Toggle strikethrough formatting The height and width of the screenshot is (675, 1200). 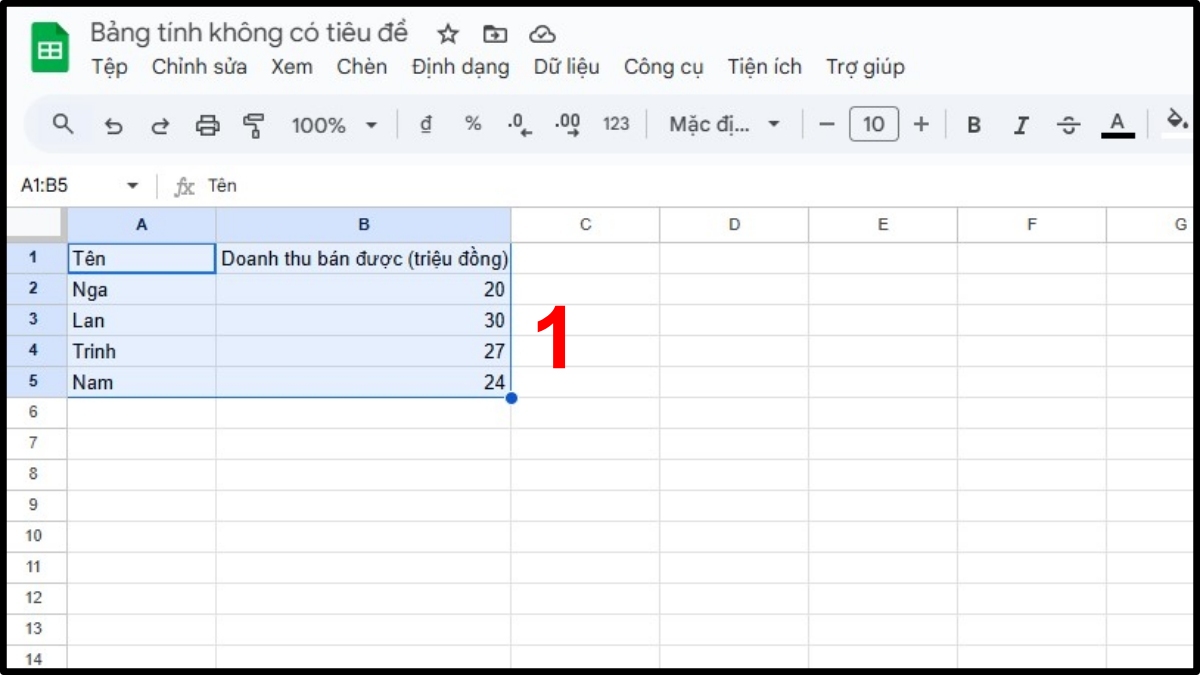tap(1069, 125)
